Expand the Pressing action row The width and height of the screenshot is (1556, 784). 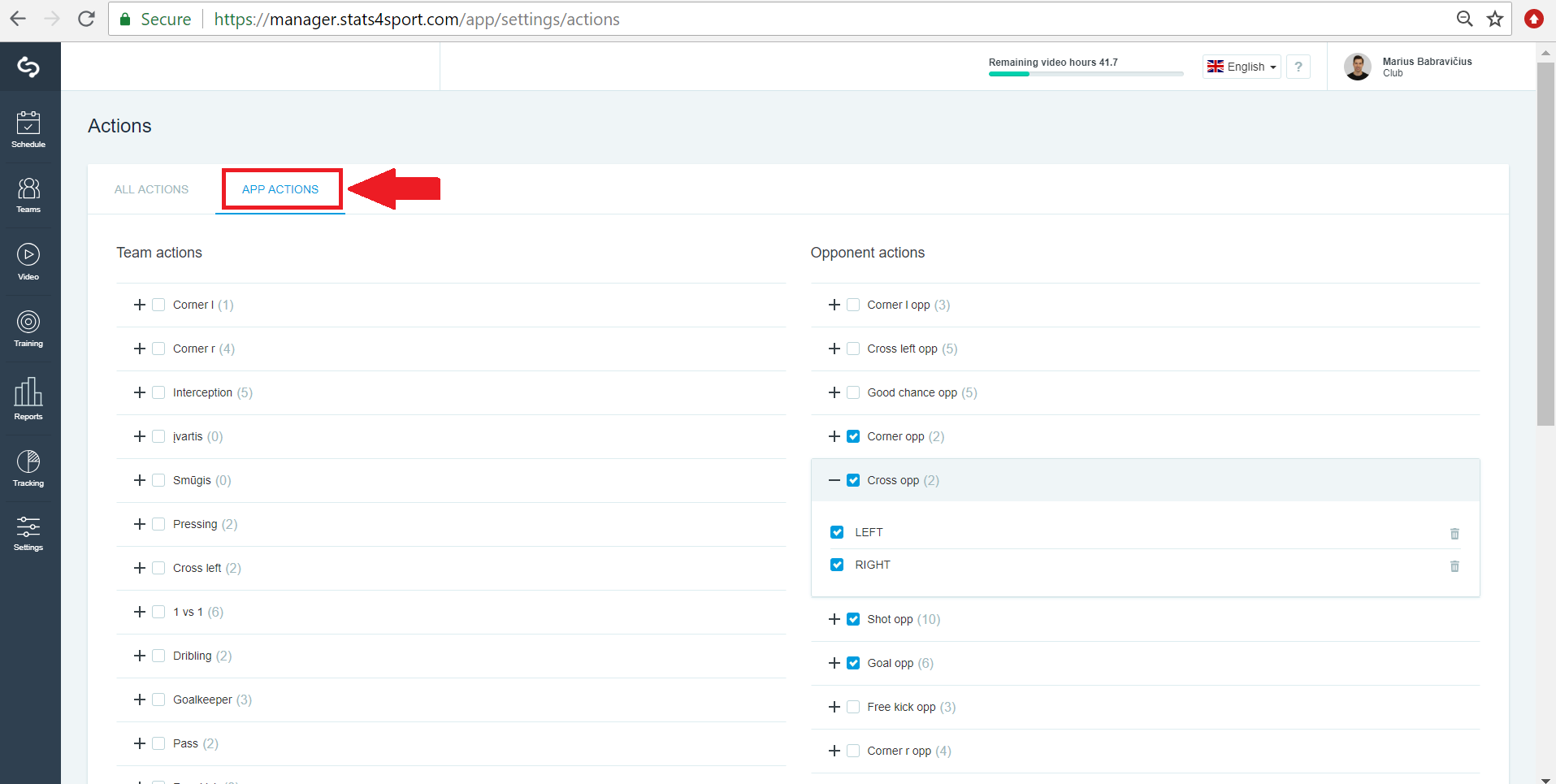(140, 524)
